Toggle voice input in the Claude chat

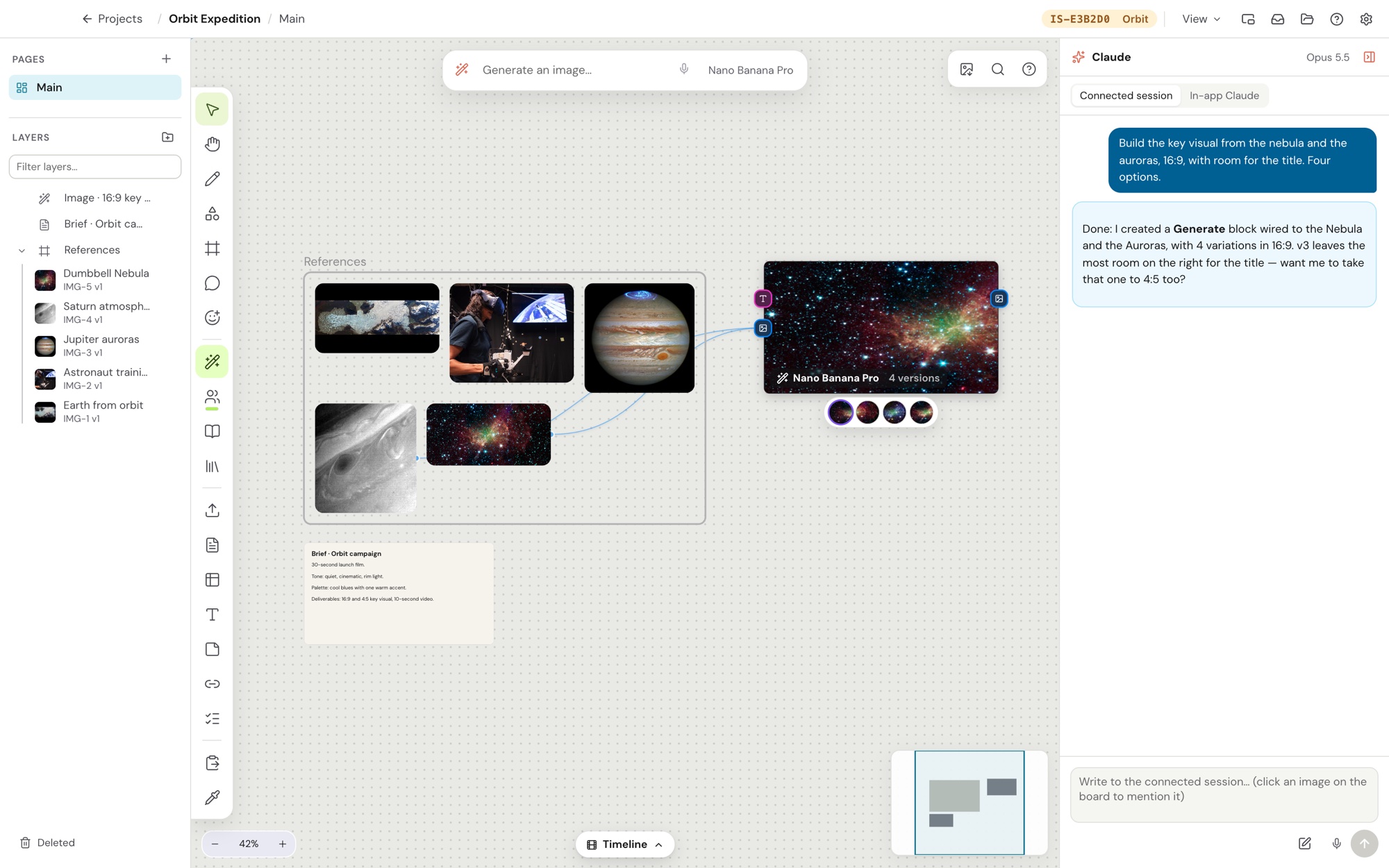coord(1336,843)
